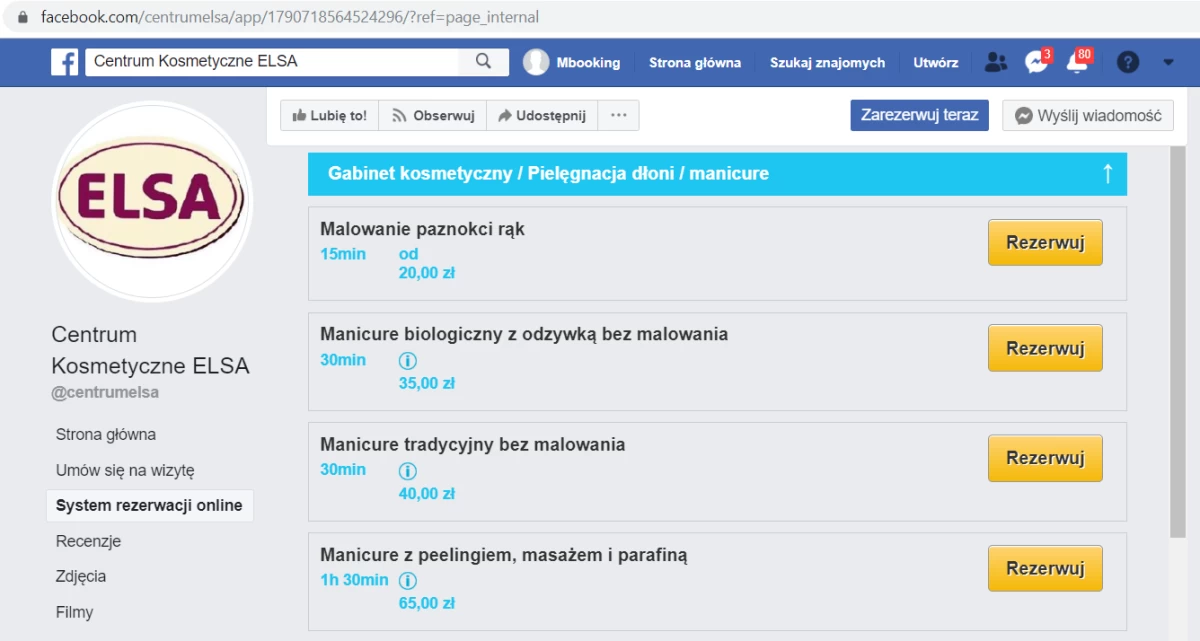Open the friend requests icon
Image resolution: width=1200 pixels, height=641 pixels.
[x=995, y=62]
